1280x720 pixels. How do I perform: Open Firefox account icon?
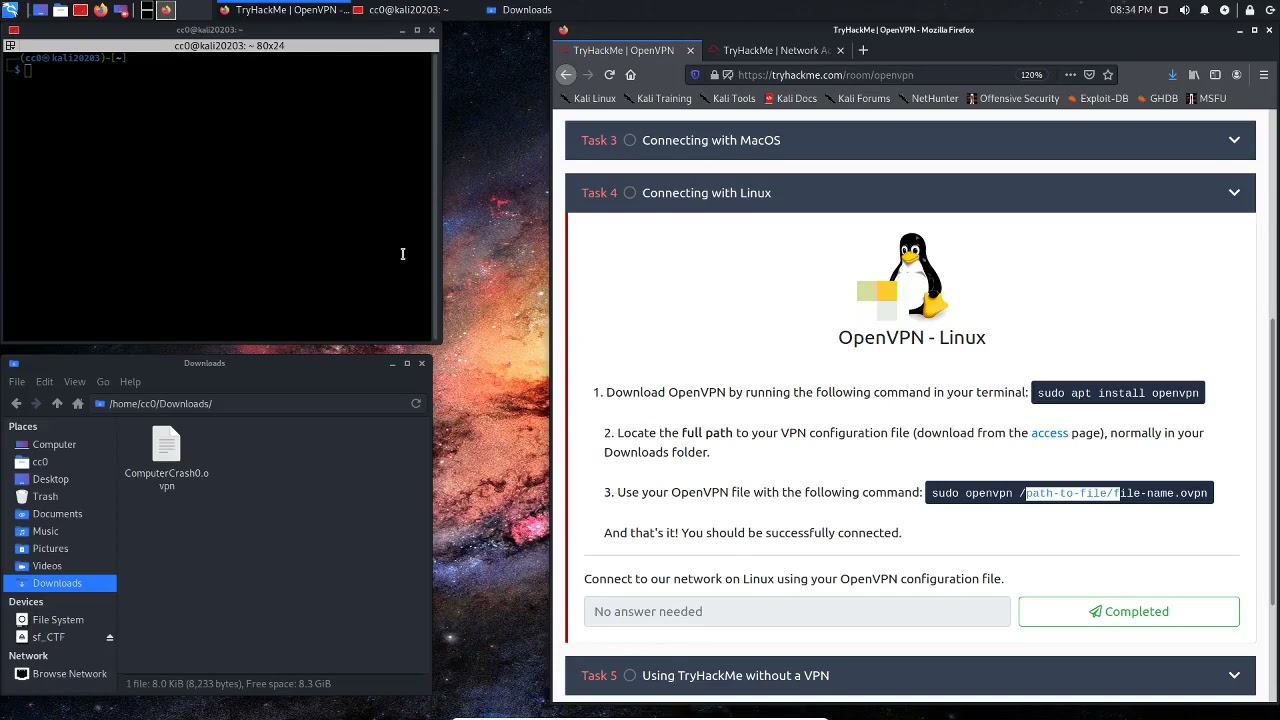pos(1237,75)
